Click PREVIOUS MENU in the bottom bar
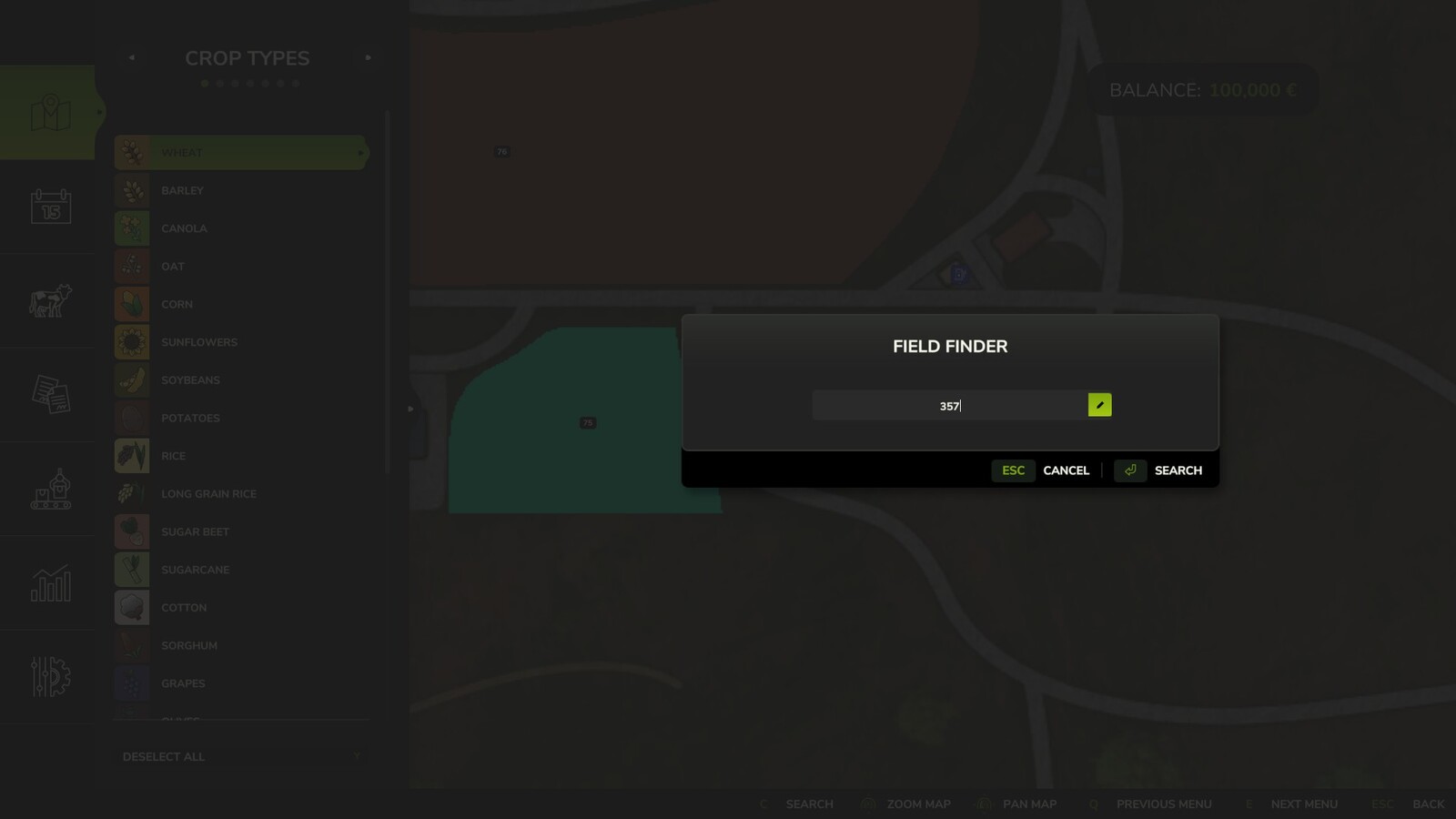Viewport: 1456px width, 819px height. point(1164,804)
